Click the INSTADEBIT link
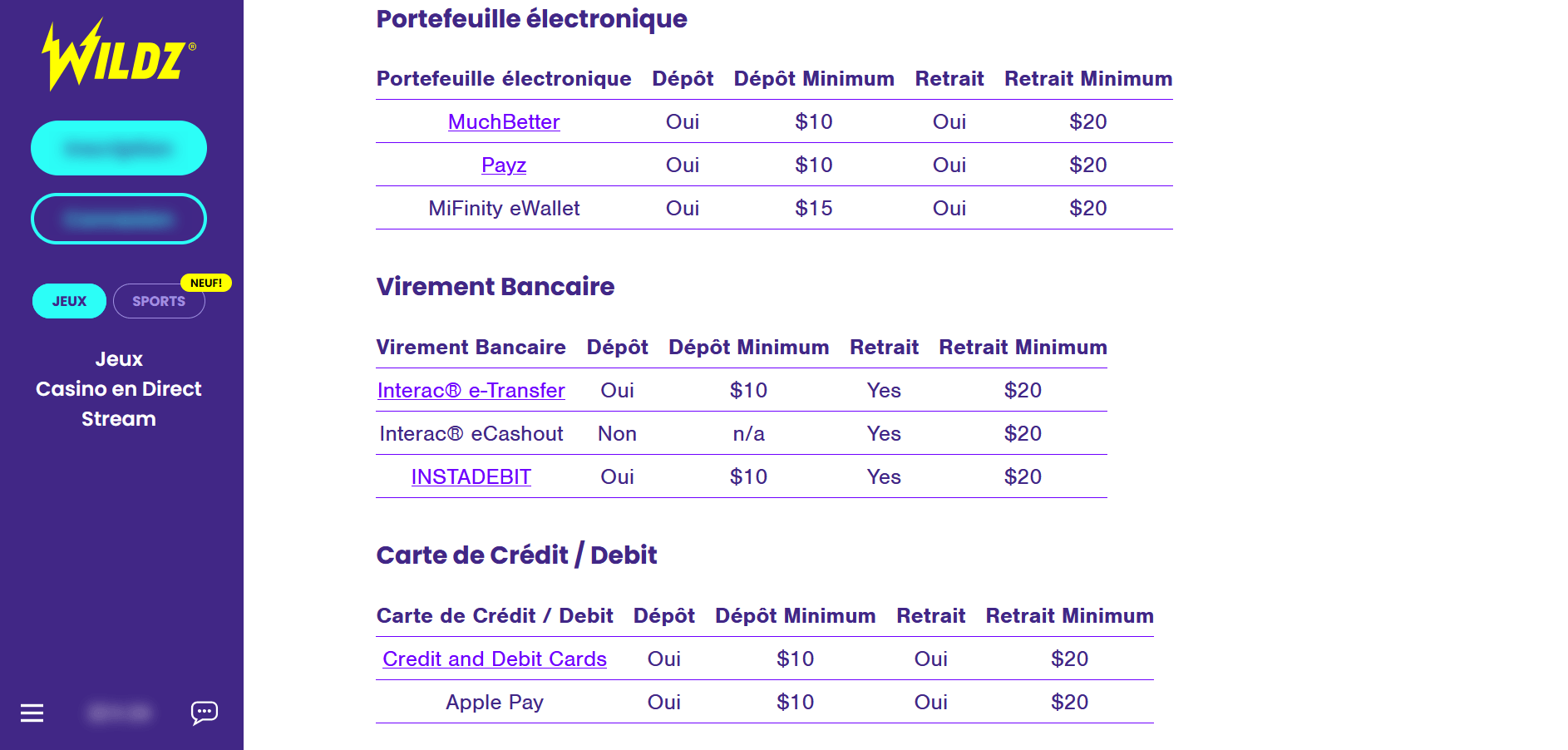 [x=471, y=477]
